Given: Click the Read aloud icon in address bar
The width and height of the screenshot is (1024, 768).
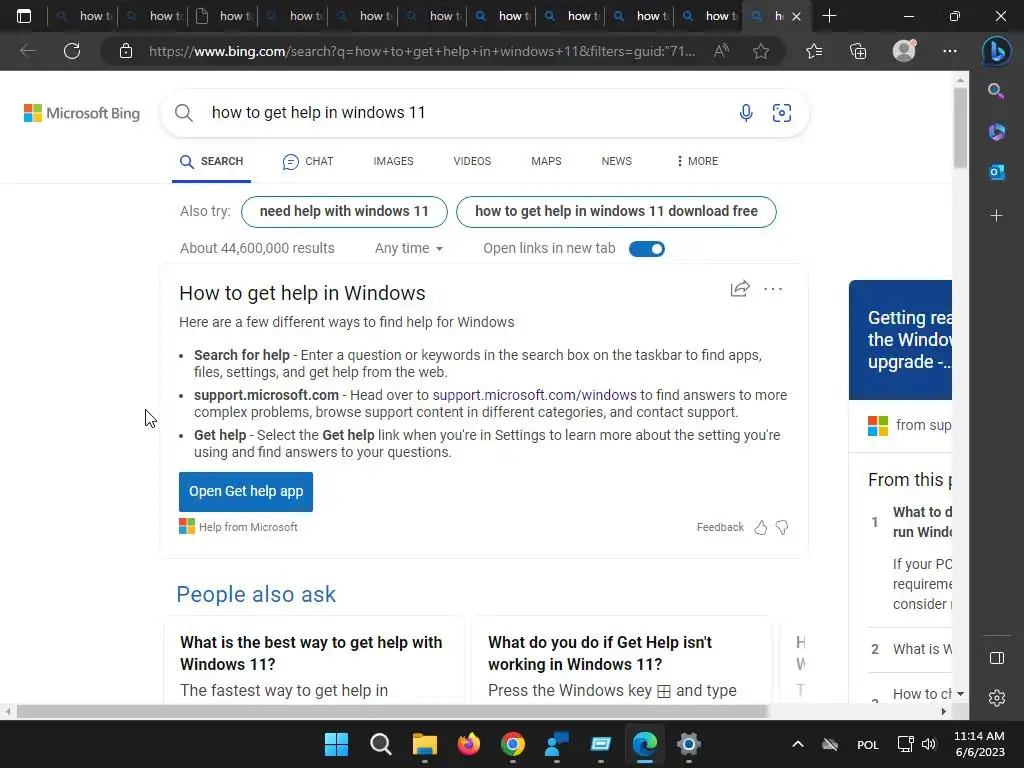Looking at the screenshot, I should click(x=721, y=51).
